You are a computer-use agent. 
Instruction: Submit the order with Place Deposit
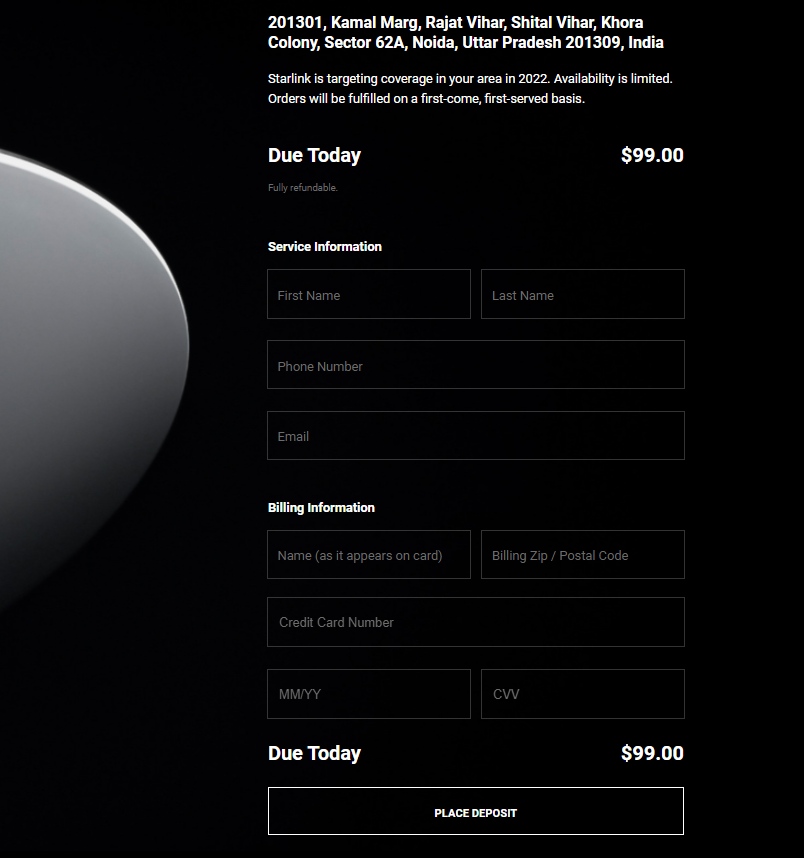tap(476, 811)
